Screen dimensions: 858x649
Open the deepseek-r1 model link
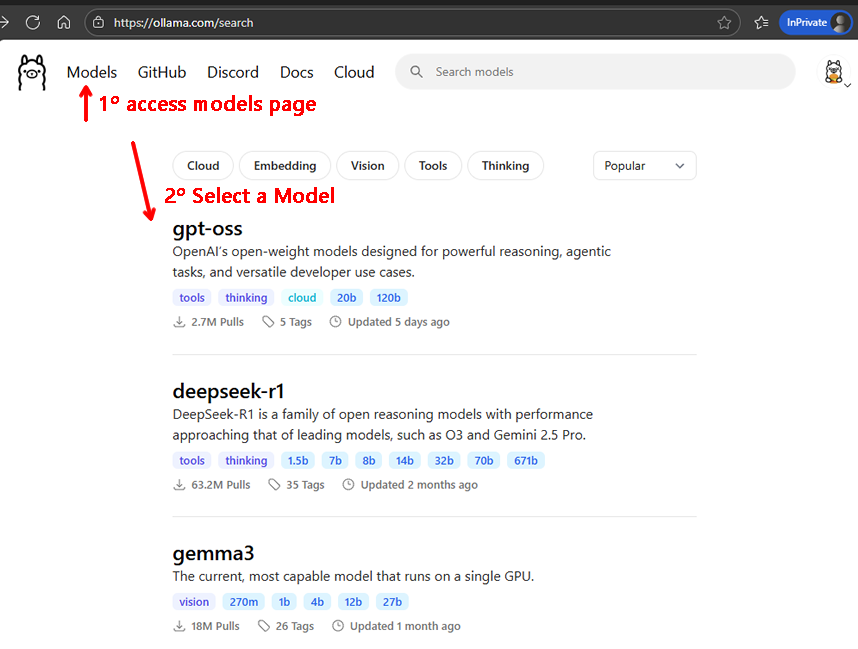point(228,391)
